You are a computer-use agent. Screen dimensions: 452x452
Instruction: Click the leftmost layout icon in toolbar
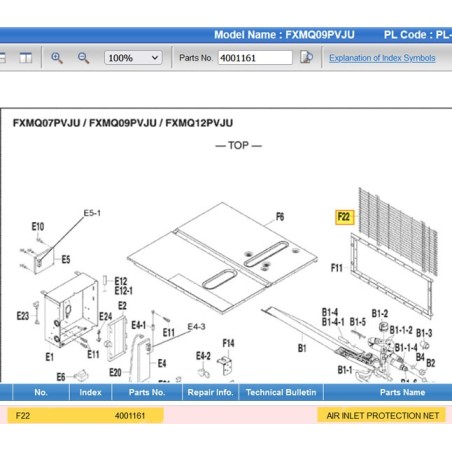click(3, 58)
